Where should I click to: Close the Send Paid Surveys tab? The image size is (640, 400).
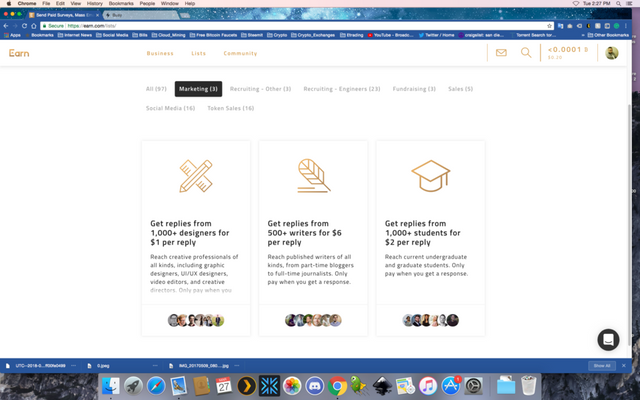pyautogui.click(x=97, y=15)
